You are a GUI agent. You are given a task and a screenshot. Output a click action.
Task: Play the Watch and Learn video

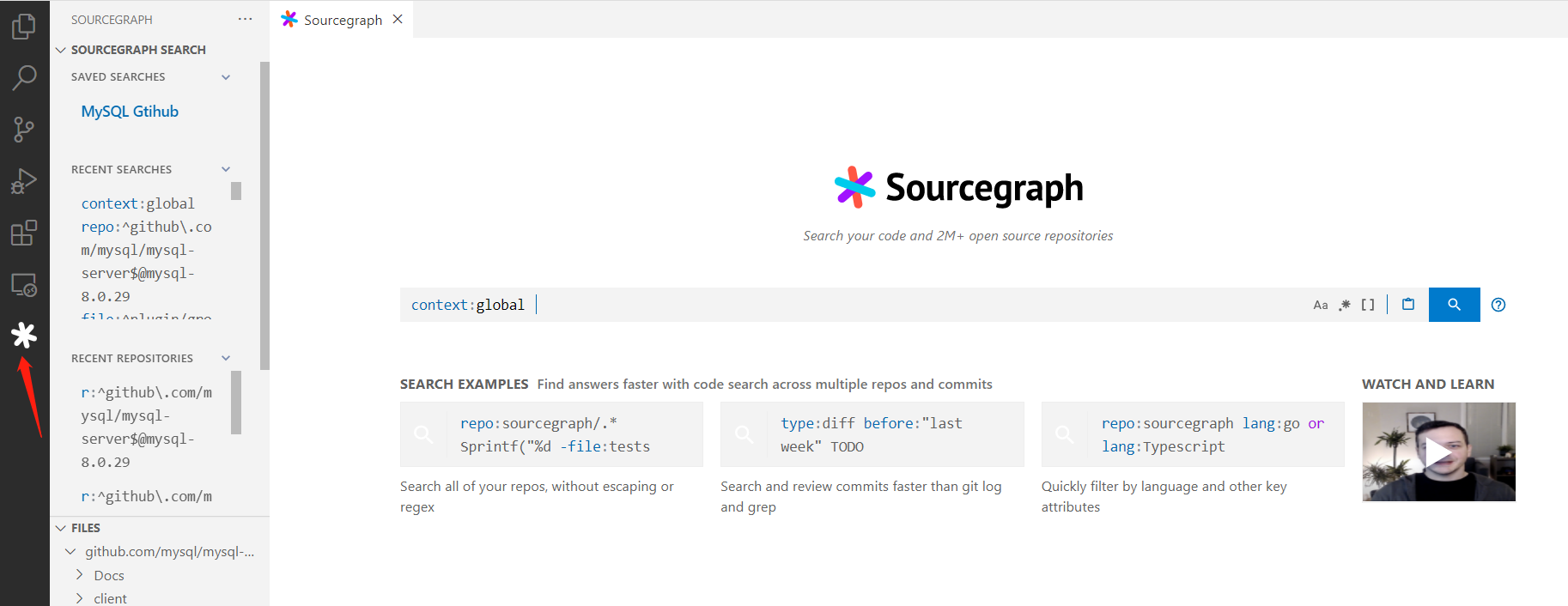point(1438,451)
